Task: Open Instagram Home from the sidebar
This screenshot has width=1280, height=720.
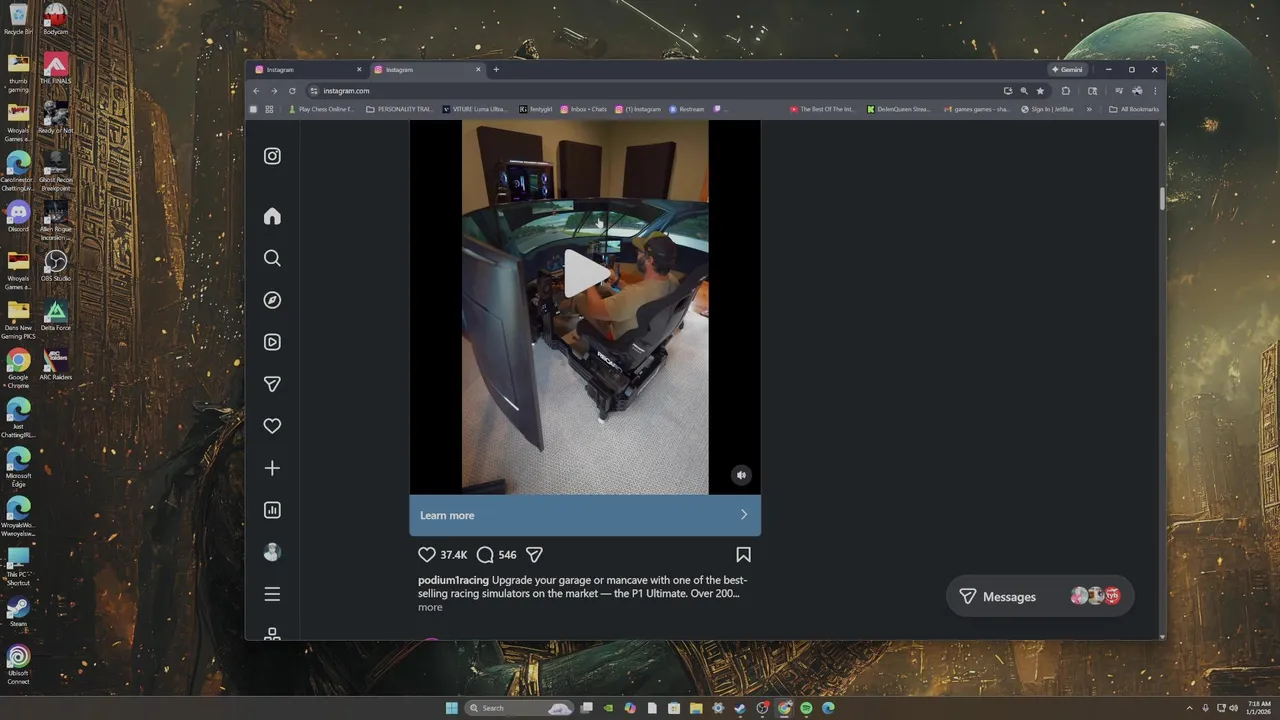Action: 272,216
